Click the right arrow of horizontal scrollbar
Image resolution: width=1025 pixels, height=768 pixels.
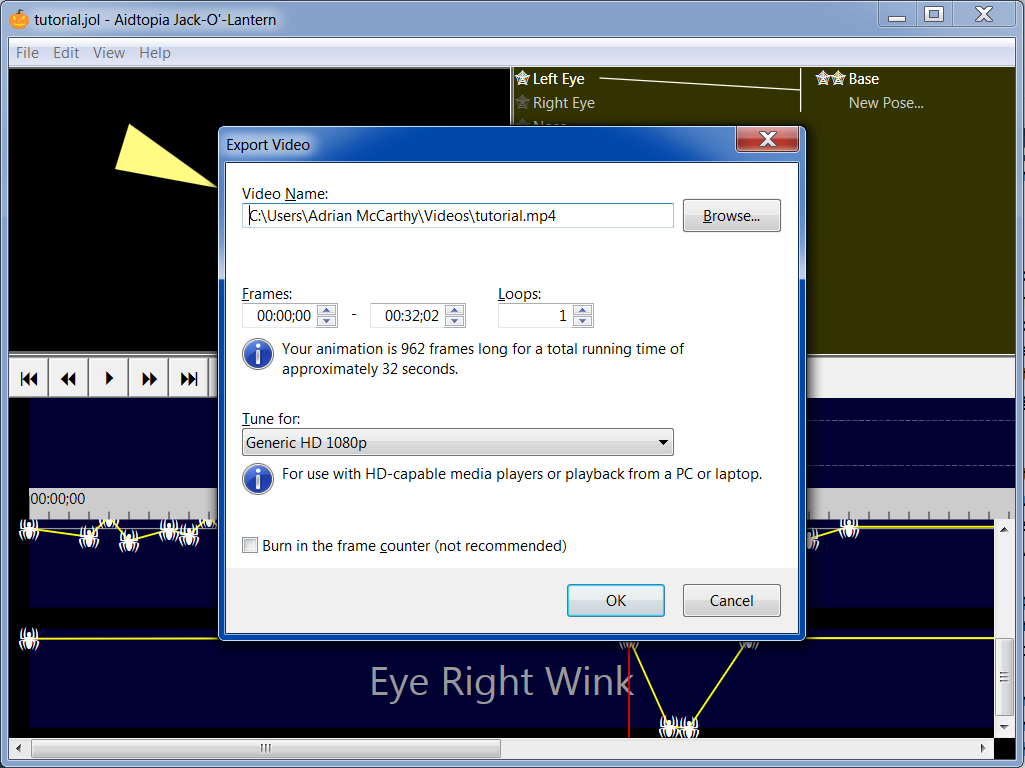click(983, 748)
